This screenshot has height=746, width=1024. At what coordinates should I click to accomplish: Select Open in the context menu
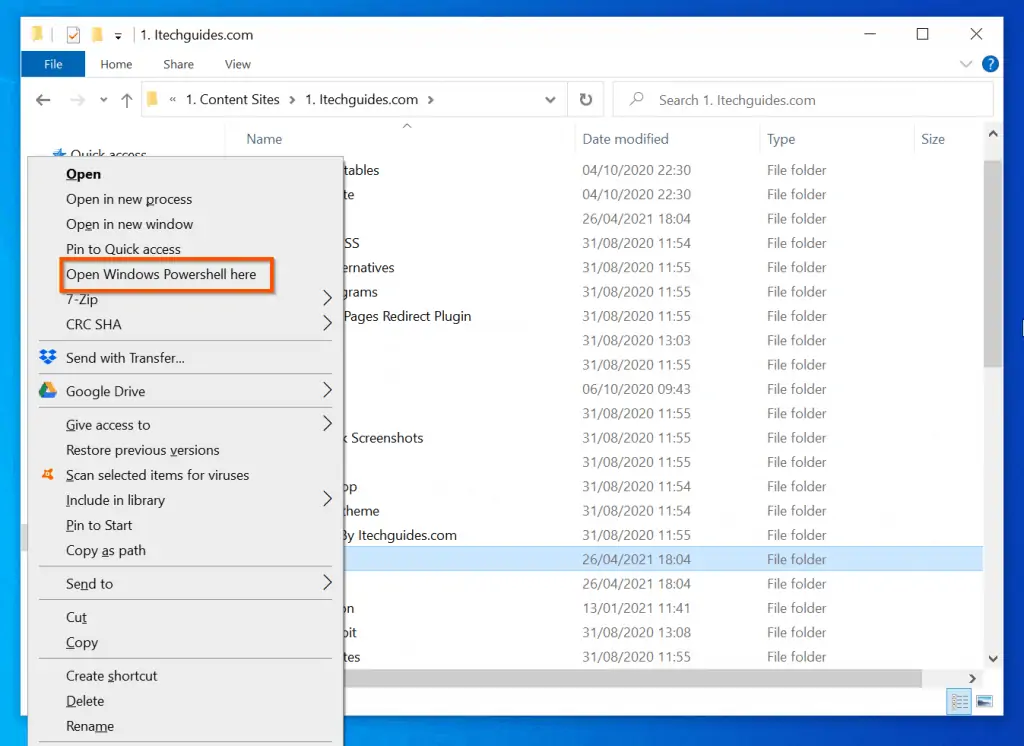click(x=185, y=174)
